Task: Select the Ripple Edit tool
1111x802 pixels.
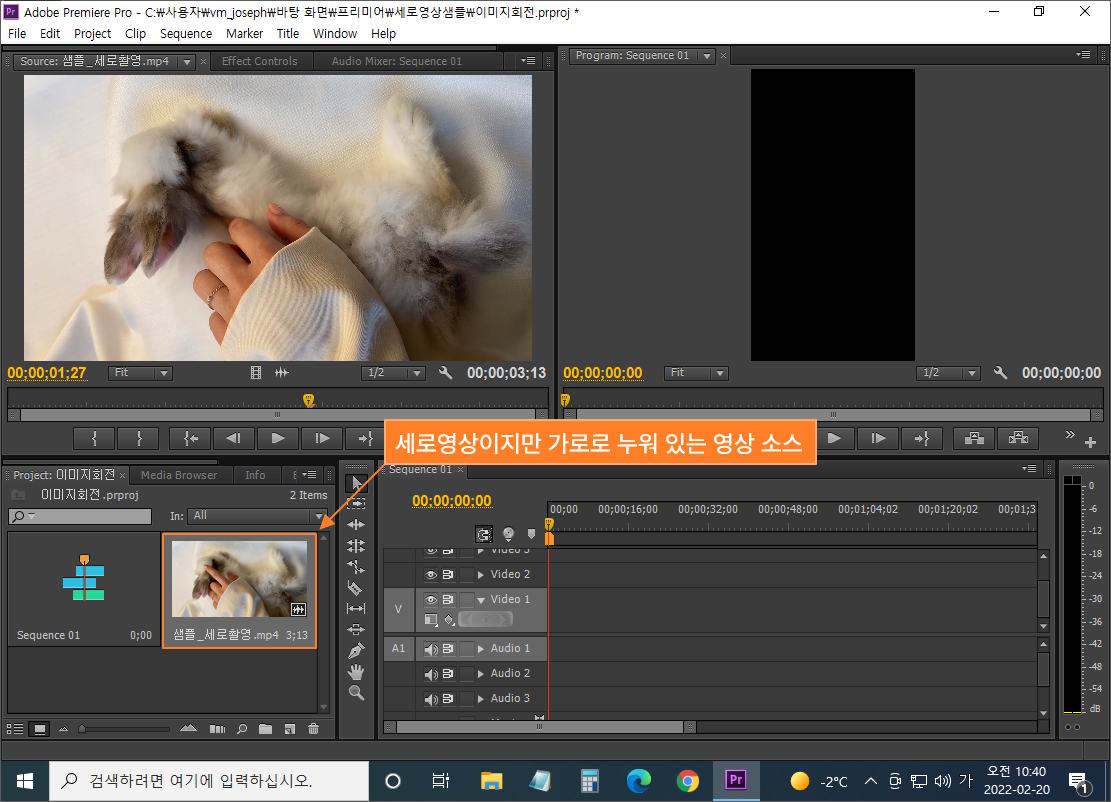Action: (356, 524)
